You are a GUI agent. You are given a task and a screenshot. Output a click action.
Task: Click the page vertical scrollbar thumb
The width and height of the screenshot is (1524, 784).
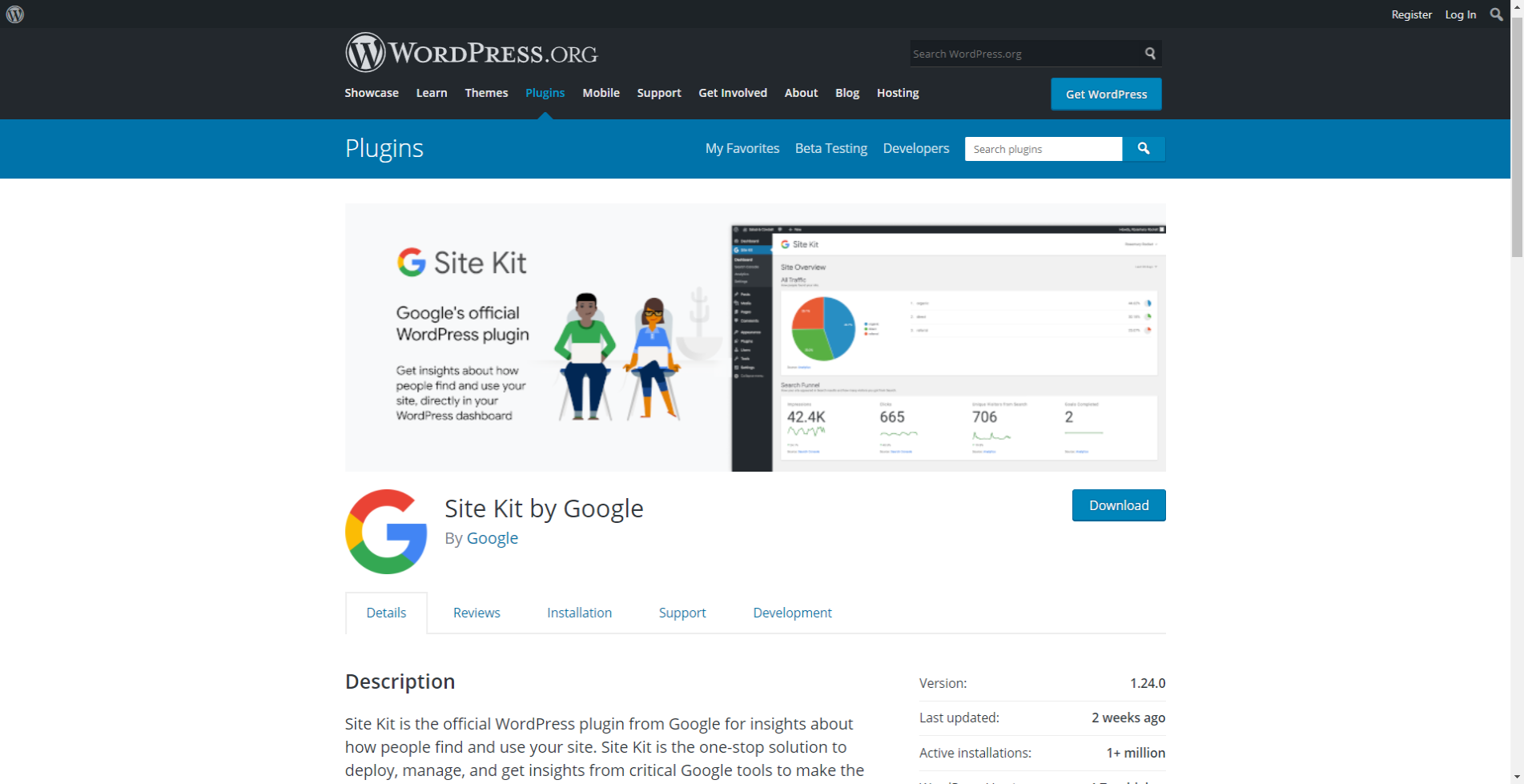pos(1517,136)
